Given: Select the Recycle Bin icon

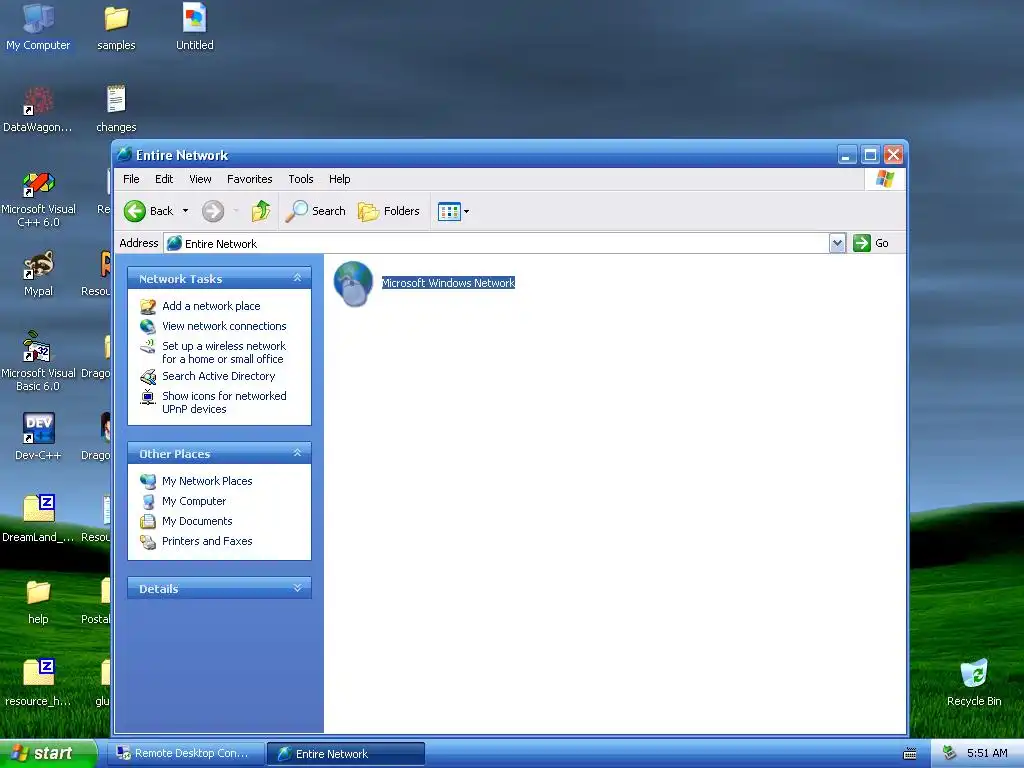Looking at the screenshot, I should pos(974,683).
